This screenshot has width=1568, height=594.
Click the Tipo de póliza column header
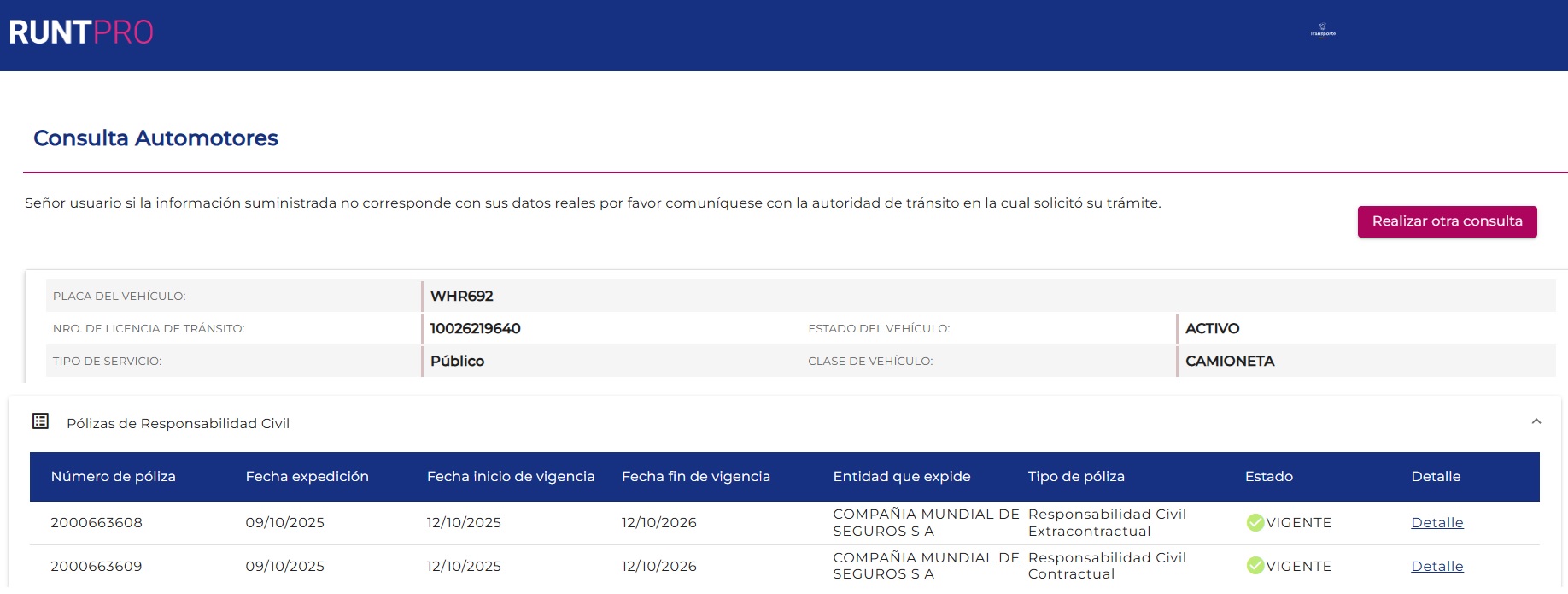[1075, 476]
